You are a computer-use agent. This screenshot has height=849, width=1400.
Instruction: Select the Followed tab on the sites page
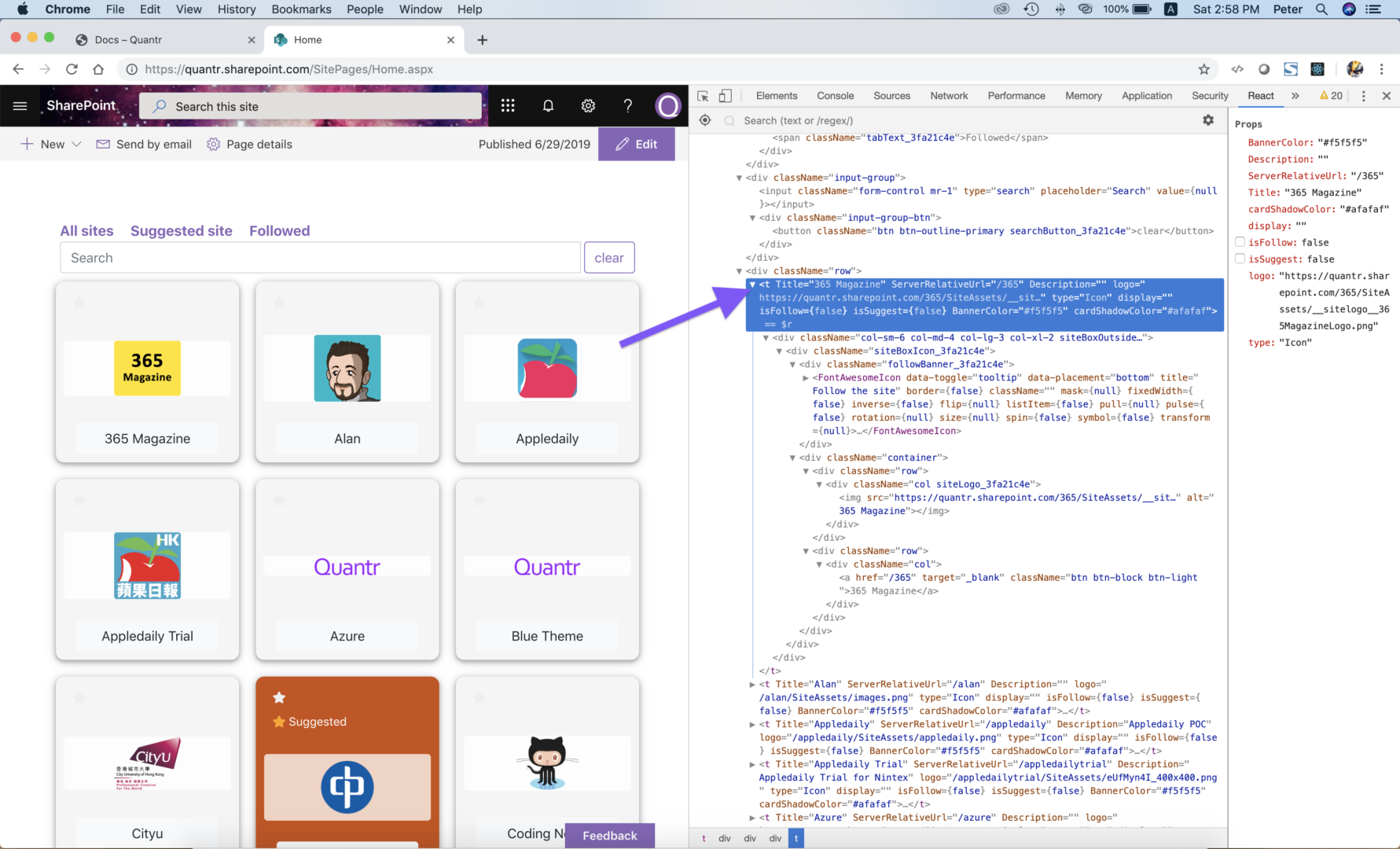pyautogui.click(x=279, y=230)
